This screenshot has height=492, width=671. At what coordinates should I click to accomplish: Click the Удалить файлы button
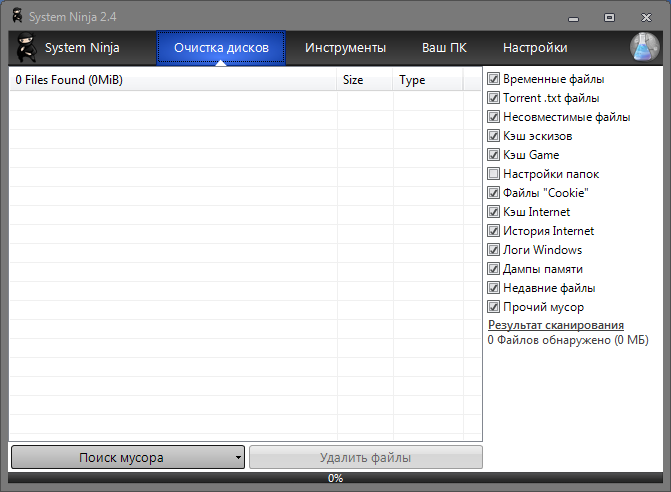point(365,457)
